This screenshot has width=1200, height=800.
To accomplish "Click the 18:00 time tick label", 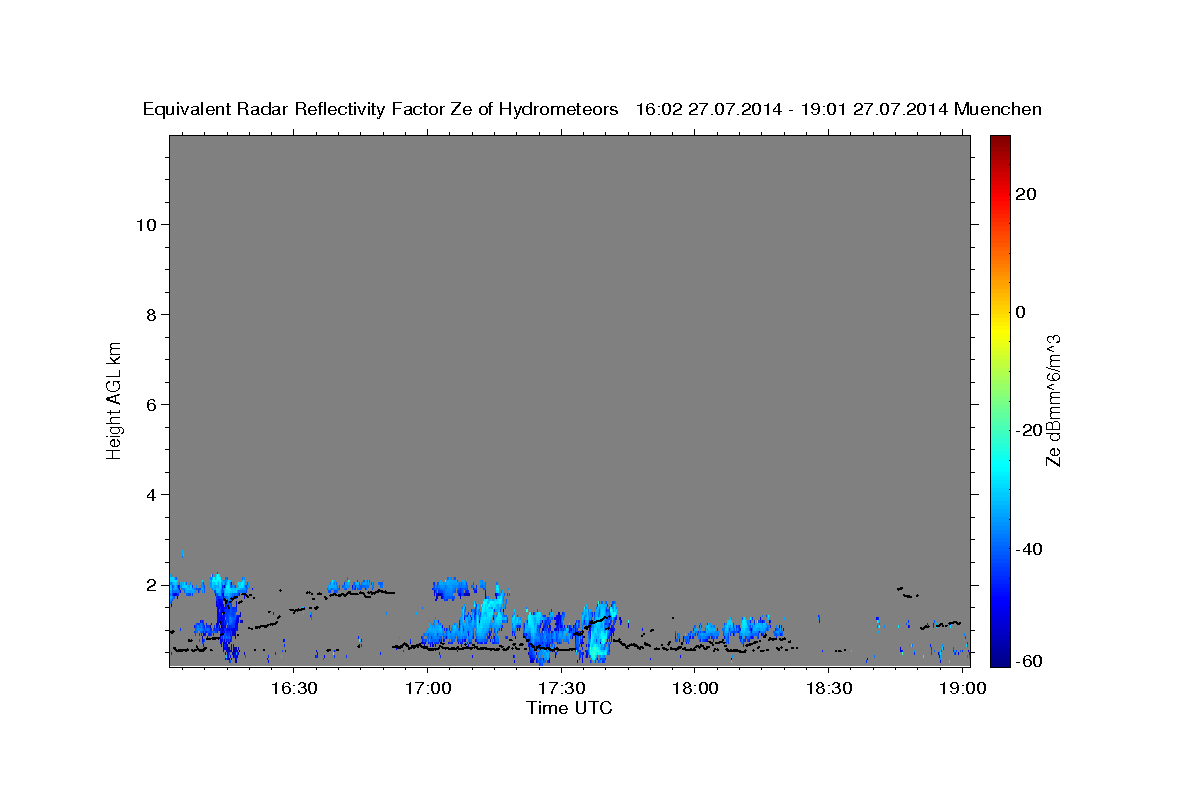I will (695, 688).
